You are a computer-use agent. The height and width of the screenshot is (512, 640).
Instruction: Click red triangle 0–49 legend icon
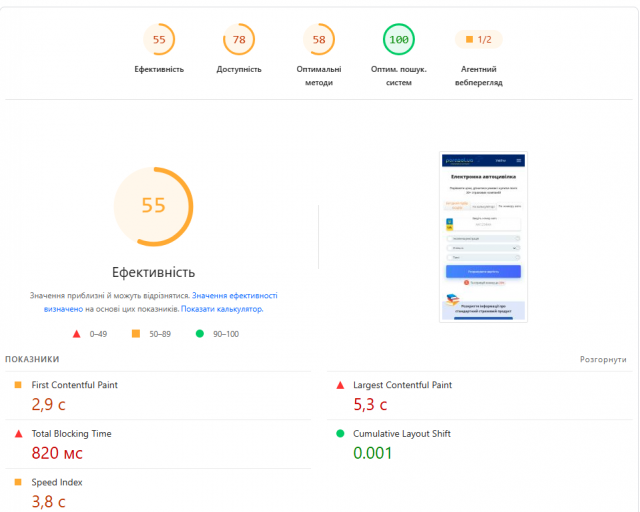[76, 334]
